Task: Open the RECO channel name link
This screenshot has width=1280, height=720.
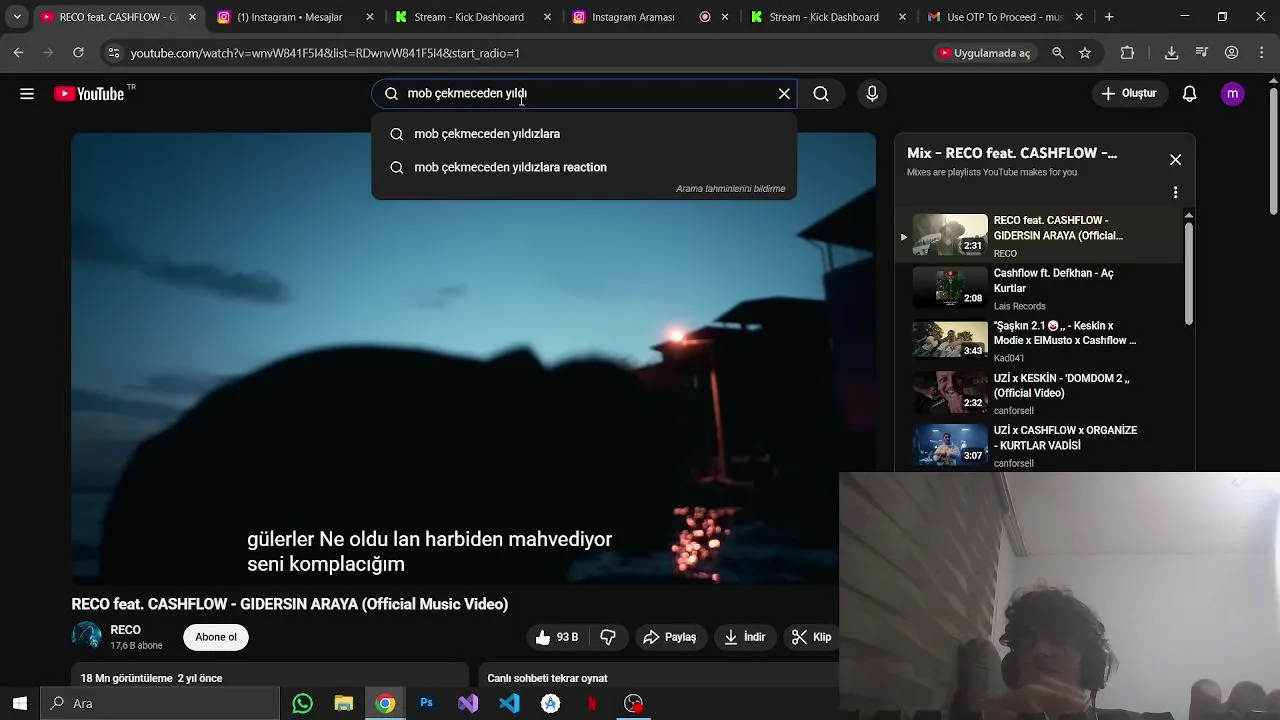Action: pyautogui.click(x=125, y=630)
